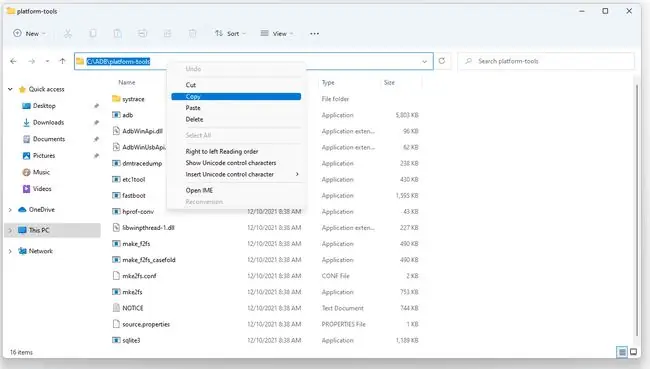Click the vertical scrollbar of file list
The image size is (650, 369).
[x=637, y=210]
